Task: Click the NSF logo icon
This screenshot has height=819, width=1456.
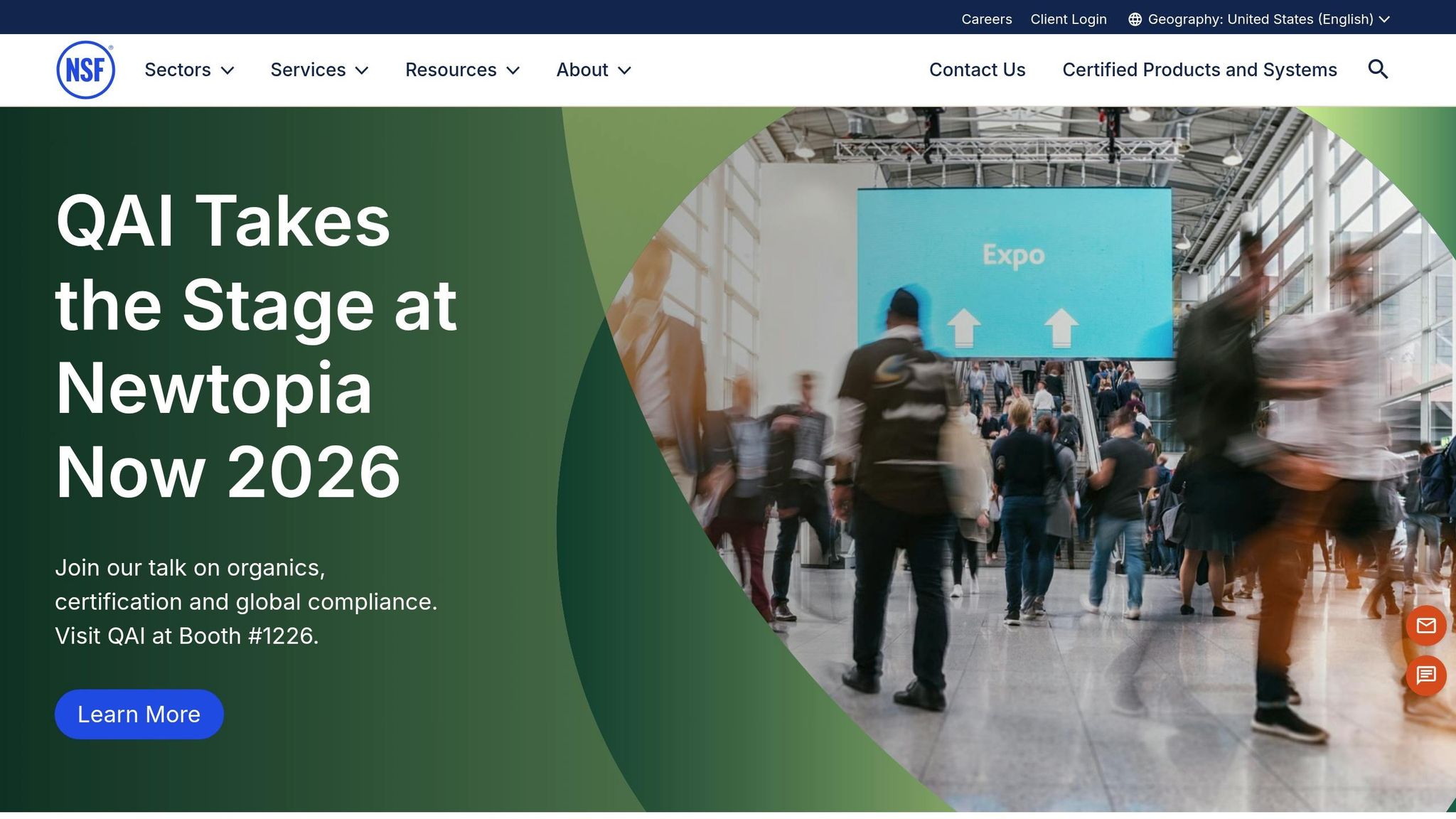Action: coord(85,70)
